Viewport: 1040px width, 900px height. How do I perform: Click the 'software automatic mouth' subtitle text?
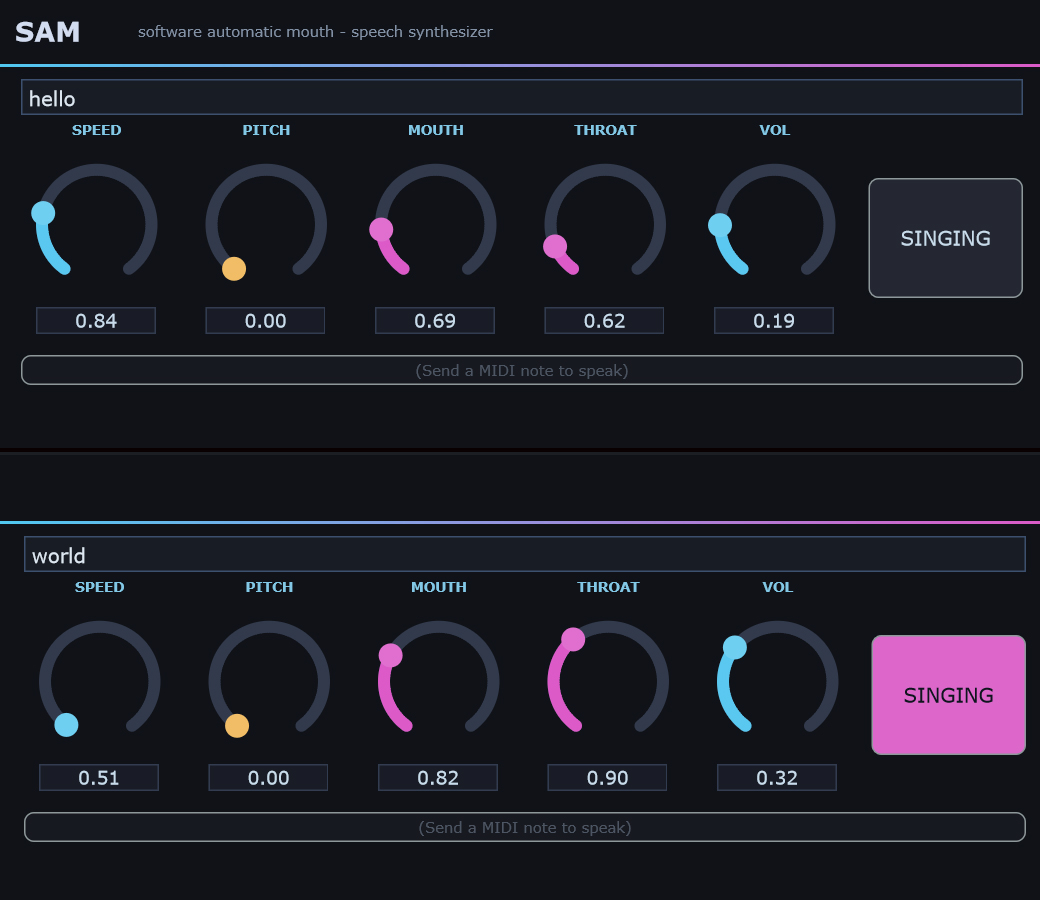pyautogui.click(x=315, y=32)
